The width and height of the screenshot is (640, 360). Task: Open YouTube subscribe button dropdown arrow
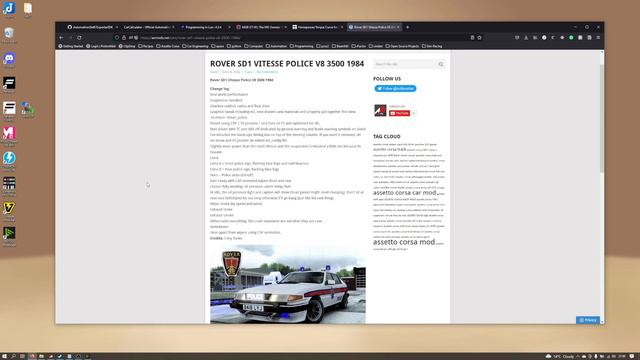point(413,113)
